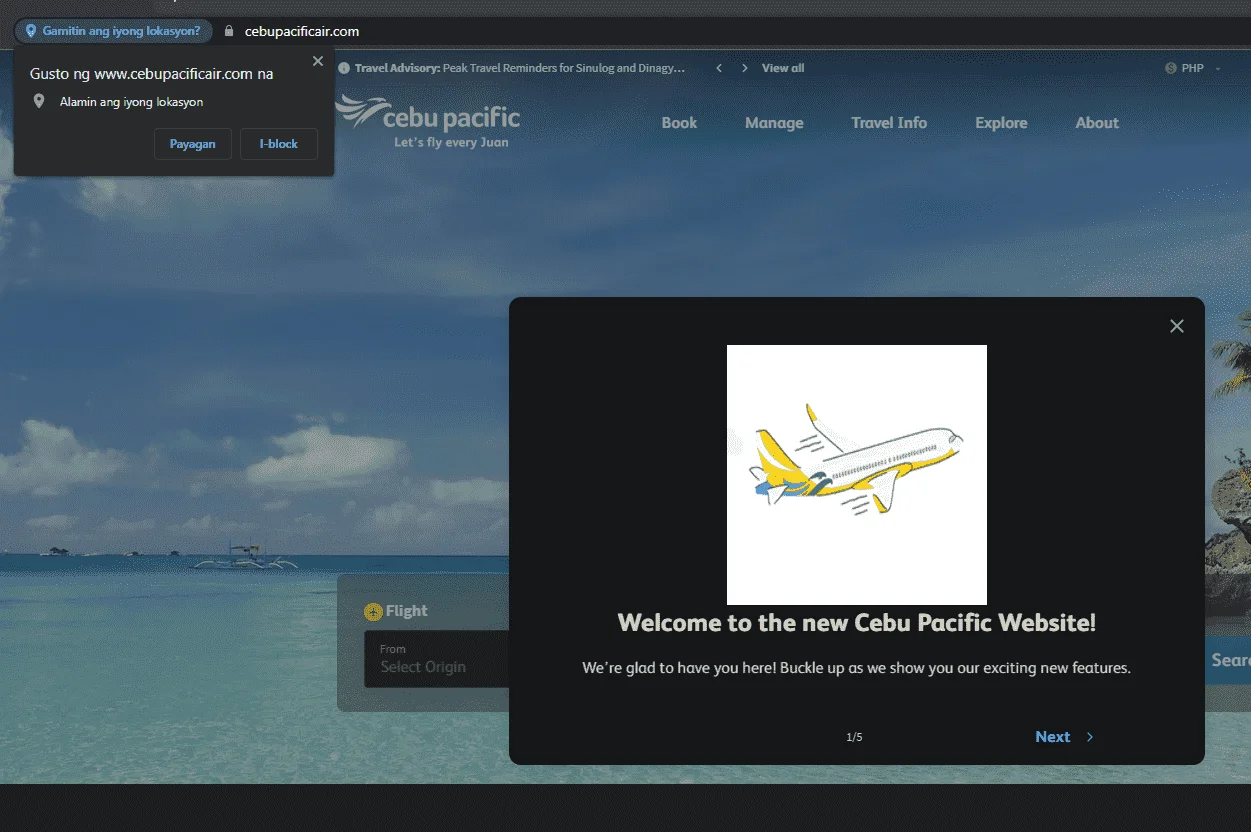Click the airplane illustration in dialog
Screen dimensions: 1251x832
857,475
